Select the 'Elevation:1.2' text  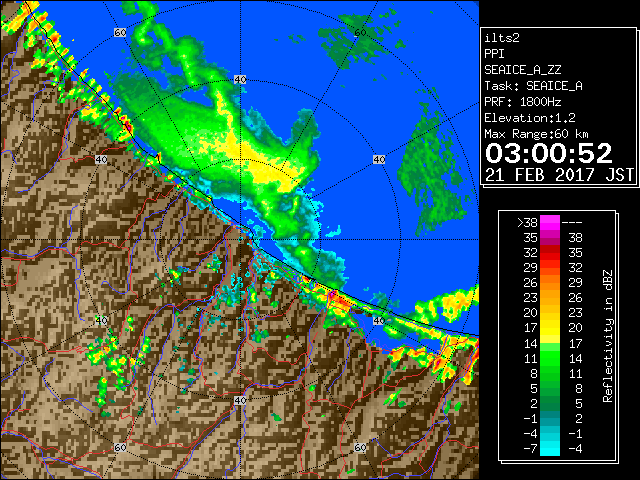530,118
